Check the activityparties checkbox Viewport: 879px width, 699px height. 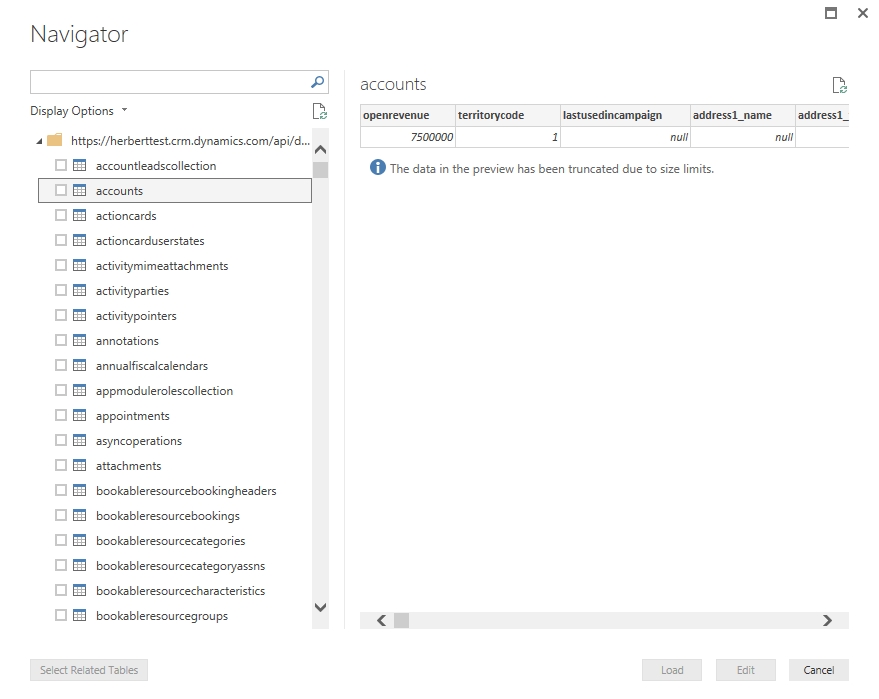point(61,290)
